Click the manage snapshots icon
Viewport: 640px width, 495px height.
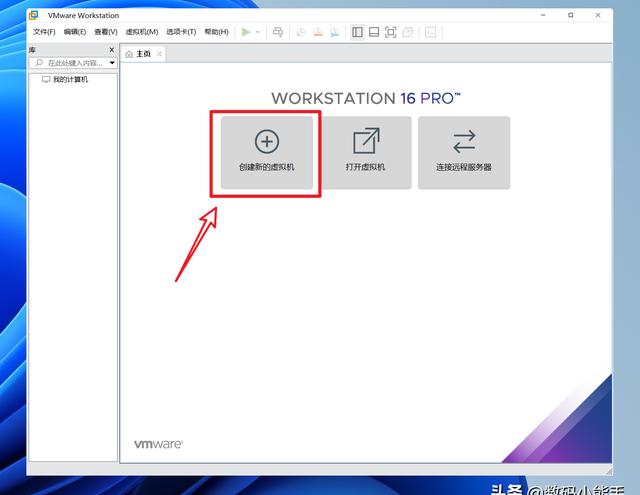click(335, 32)
